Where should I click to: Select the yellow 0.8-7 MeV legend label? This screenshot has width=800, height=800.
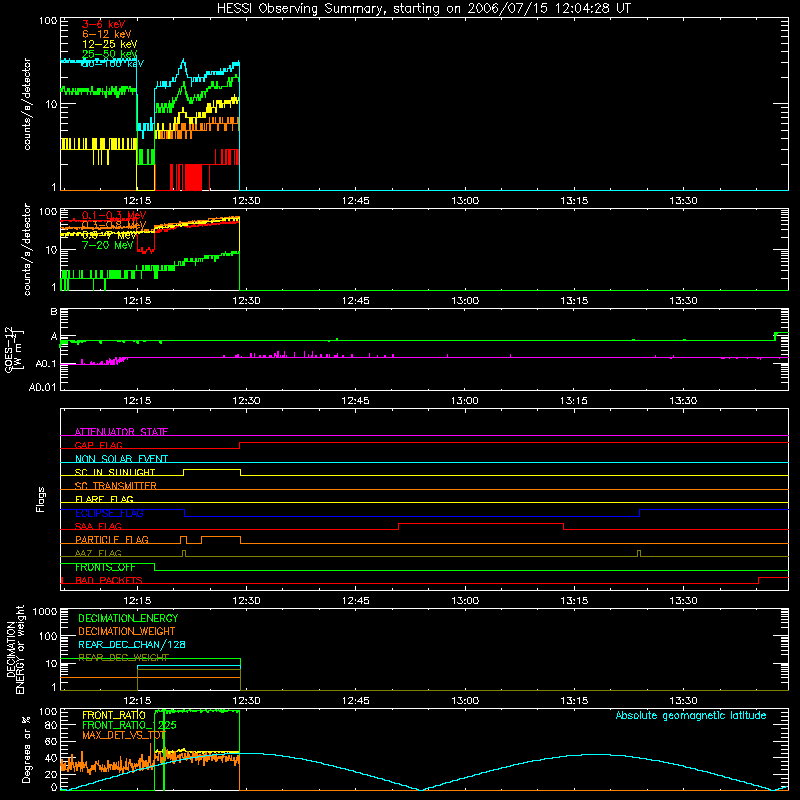click(x=109, y=236)
